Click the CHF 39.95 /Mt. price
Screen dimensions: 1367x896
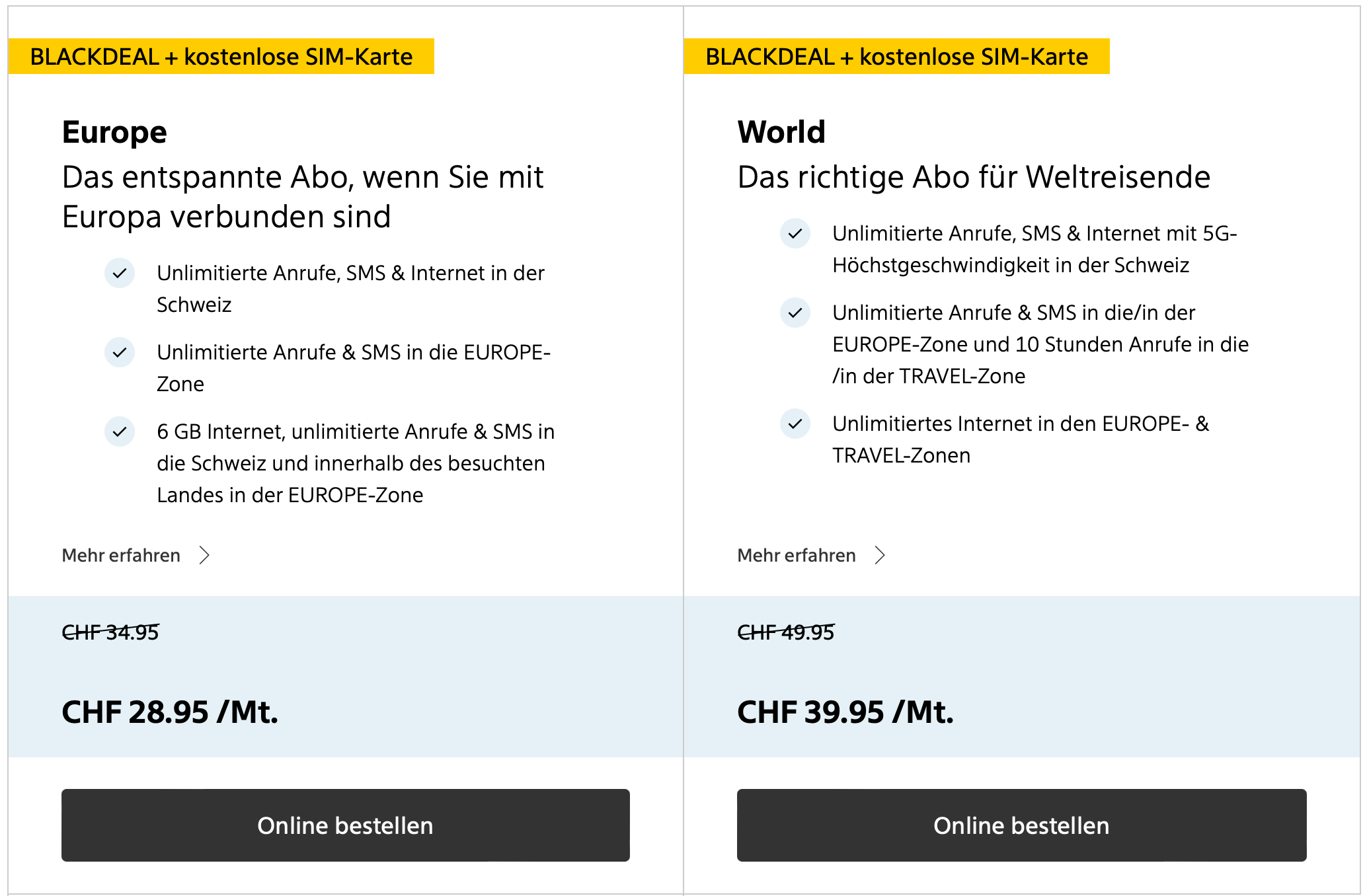pos(845,712)
